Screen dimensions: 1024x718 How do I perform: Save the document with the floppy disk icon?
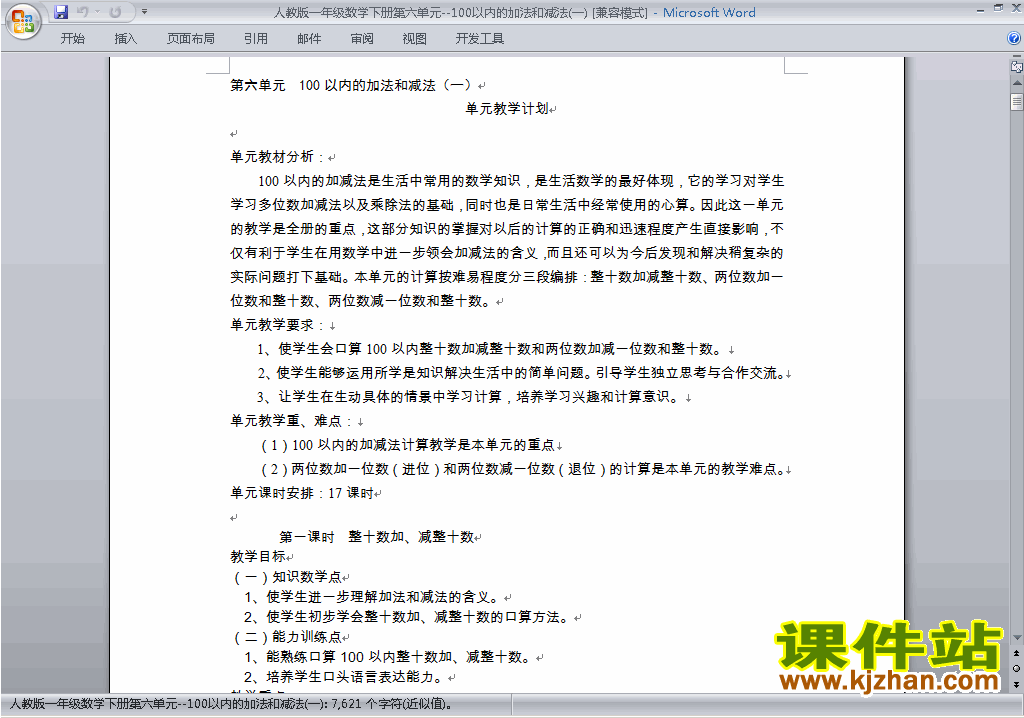click(61, 12)
